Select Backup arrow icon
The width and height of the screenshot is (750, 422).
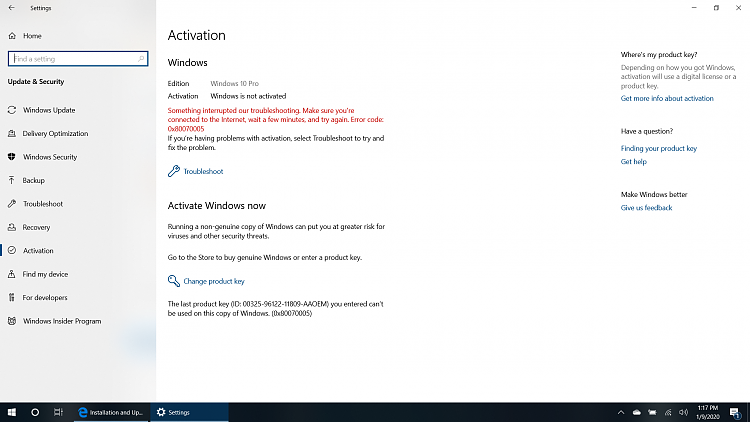click(x=12, y=180)
